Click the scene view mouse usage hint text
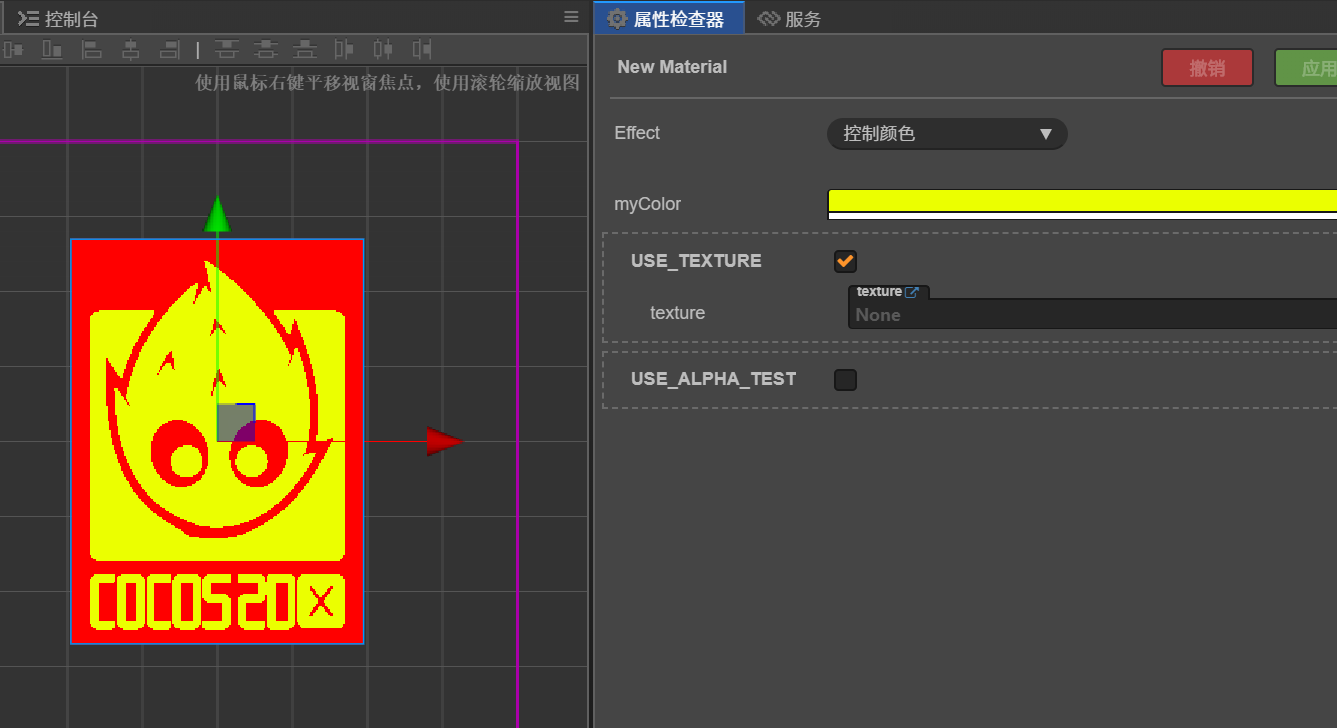 pyautogui.click(x=388, y=83)
